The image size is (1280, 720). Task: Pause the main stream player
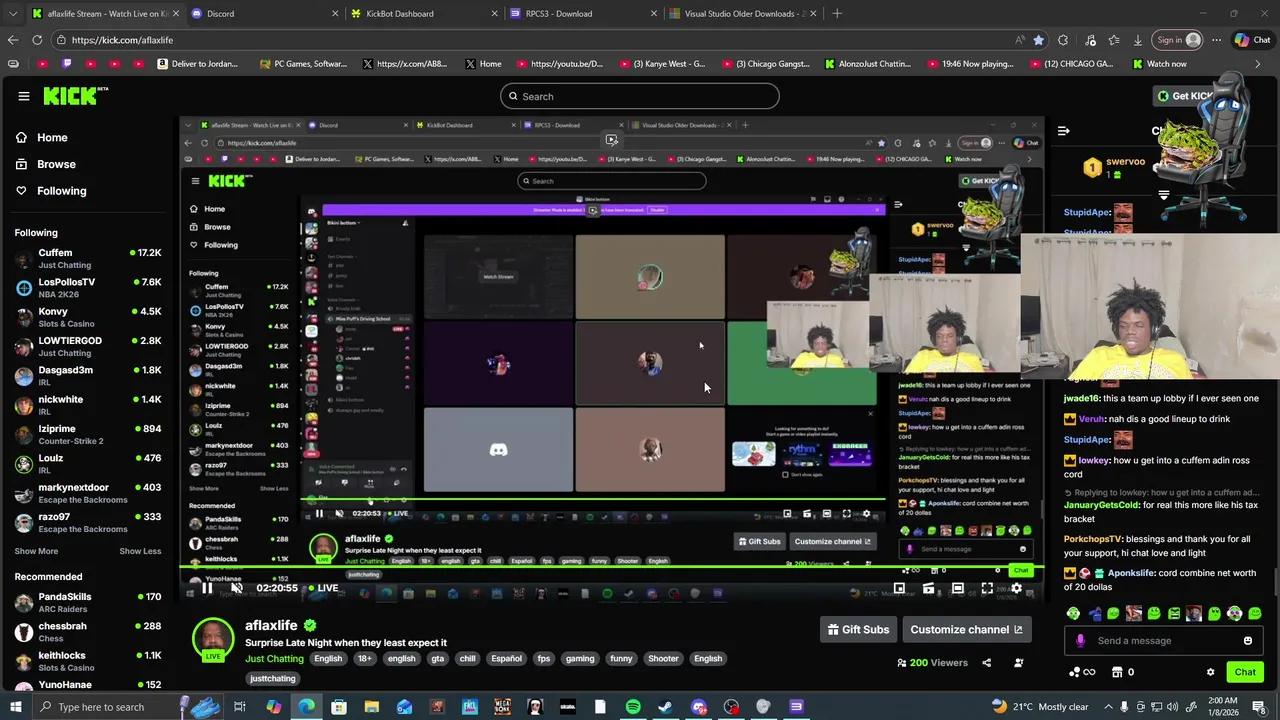point(207,588)
